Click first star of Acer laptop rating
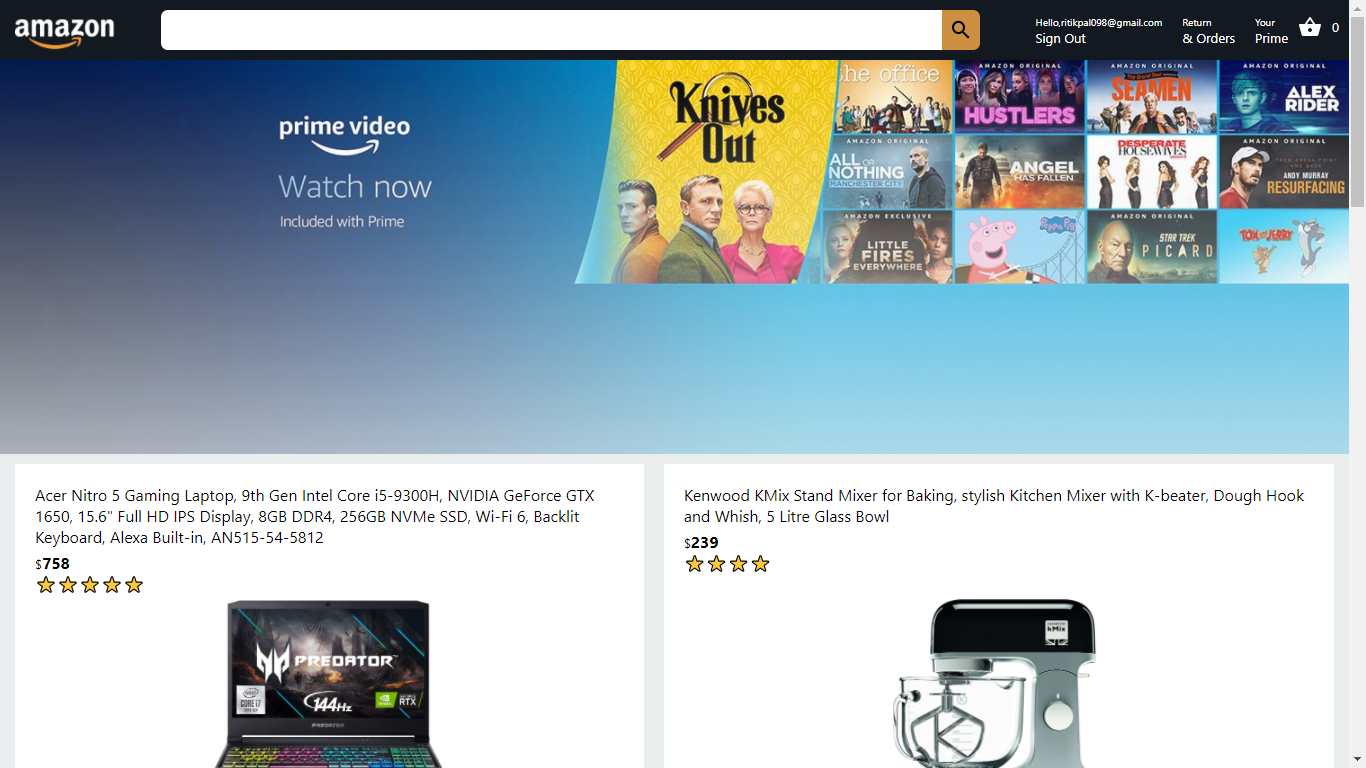The image size is (1366, 768). click(x=46, y=585)
